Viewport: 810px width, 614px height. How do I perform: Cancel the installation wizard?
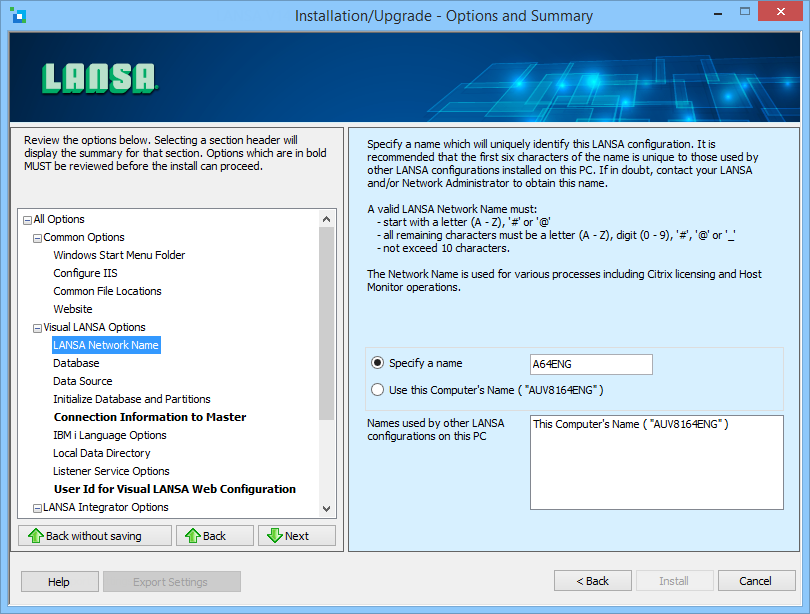click(756, 581)
